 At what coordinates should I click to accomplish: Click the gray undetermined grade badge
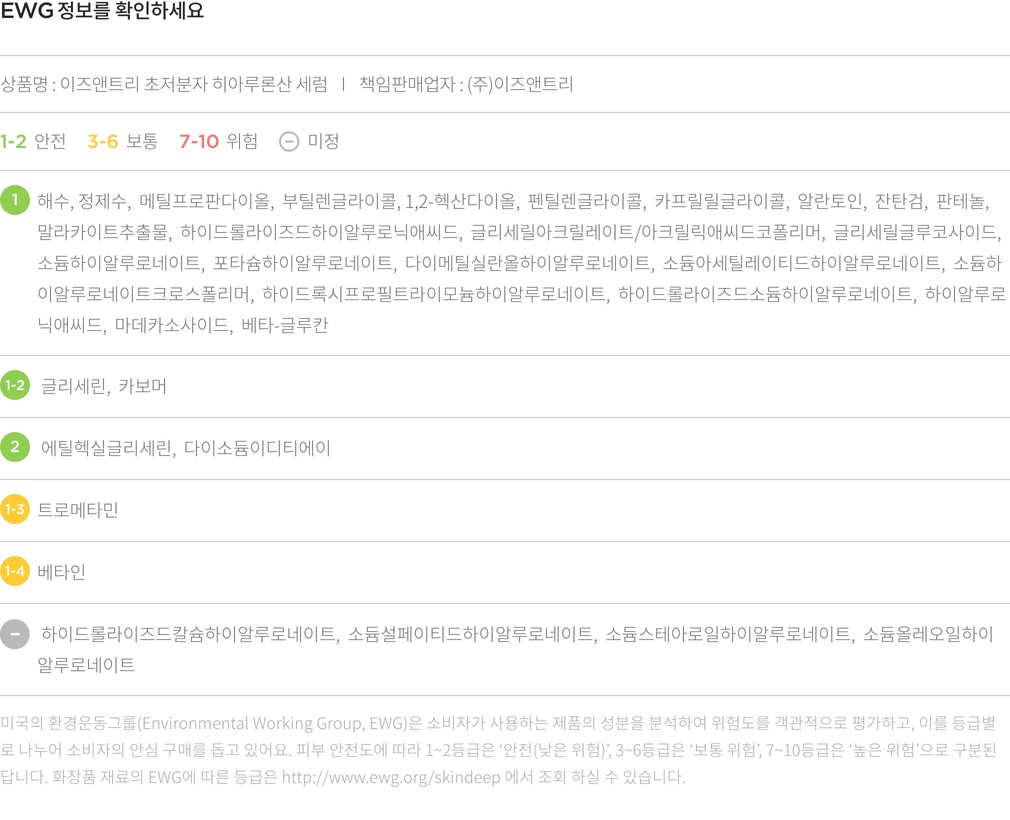click(15, 634)
